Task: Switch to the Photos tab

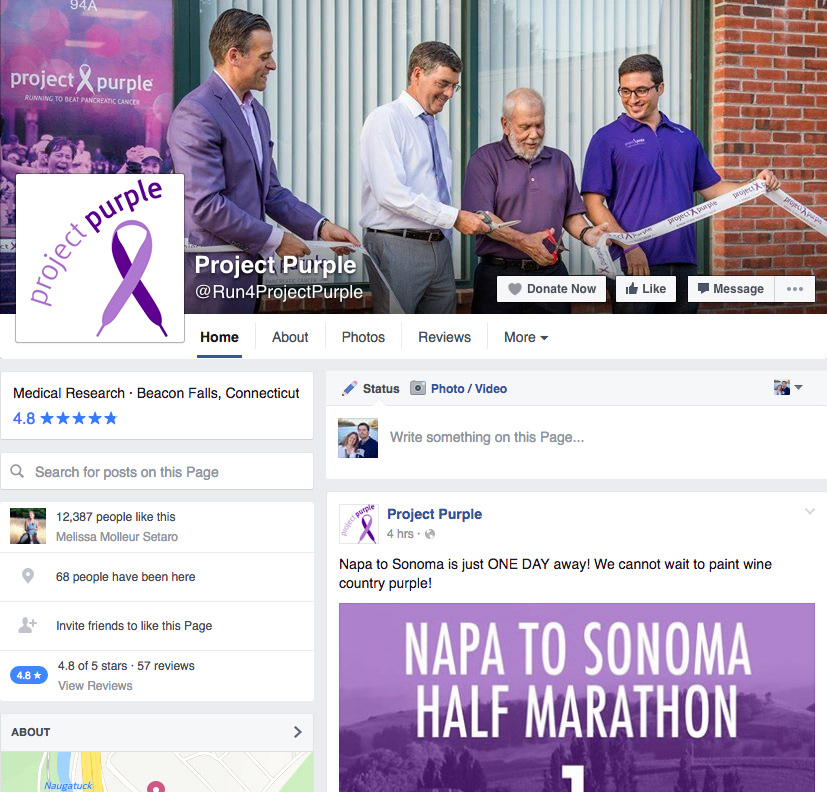Action: pyautogui.click(x=363, y=337)
